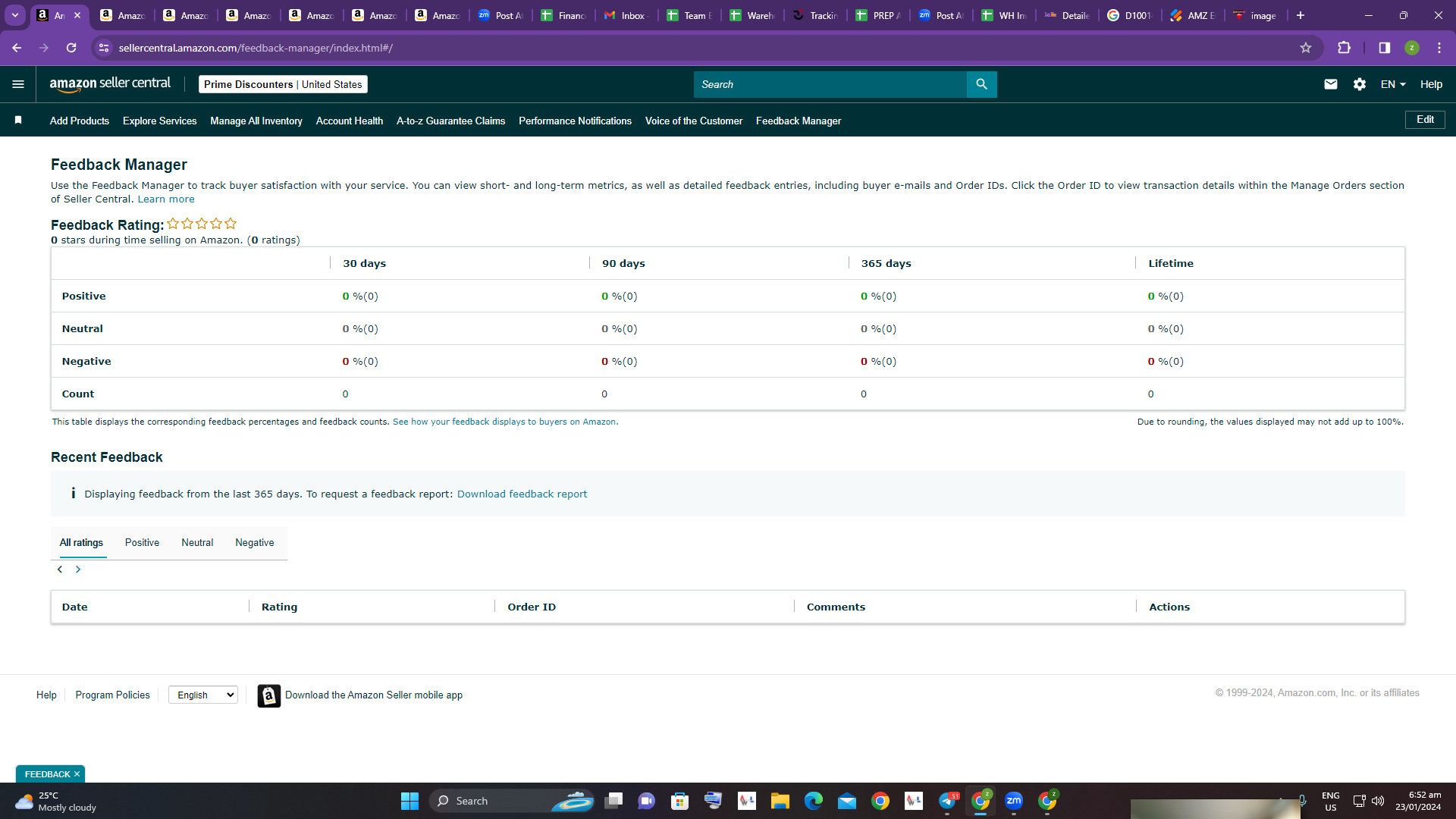Screen dimensions: 1456x819
Task: Open the Seller Central hamburger menu
Action: (x=18, y=84)
